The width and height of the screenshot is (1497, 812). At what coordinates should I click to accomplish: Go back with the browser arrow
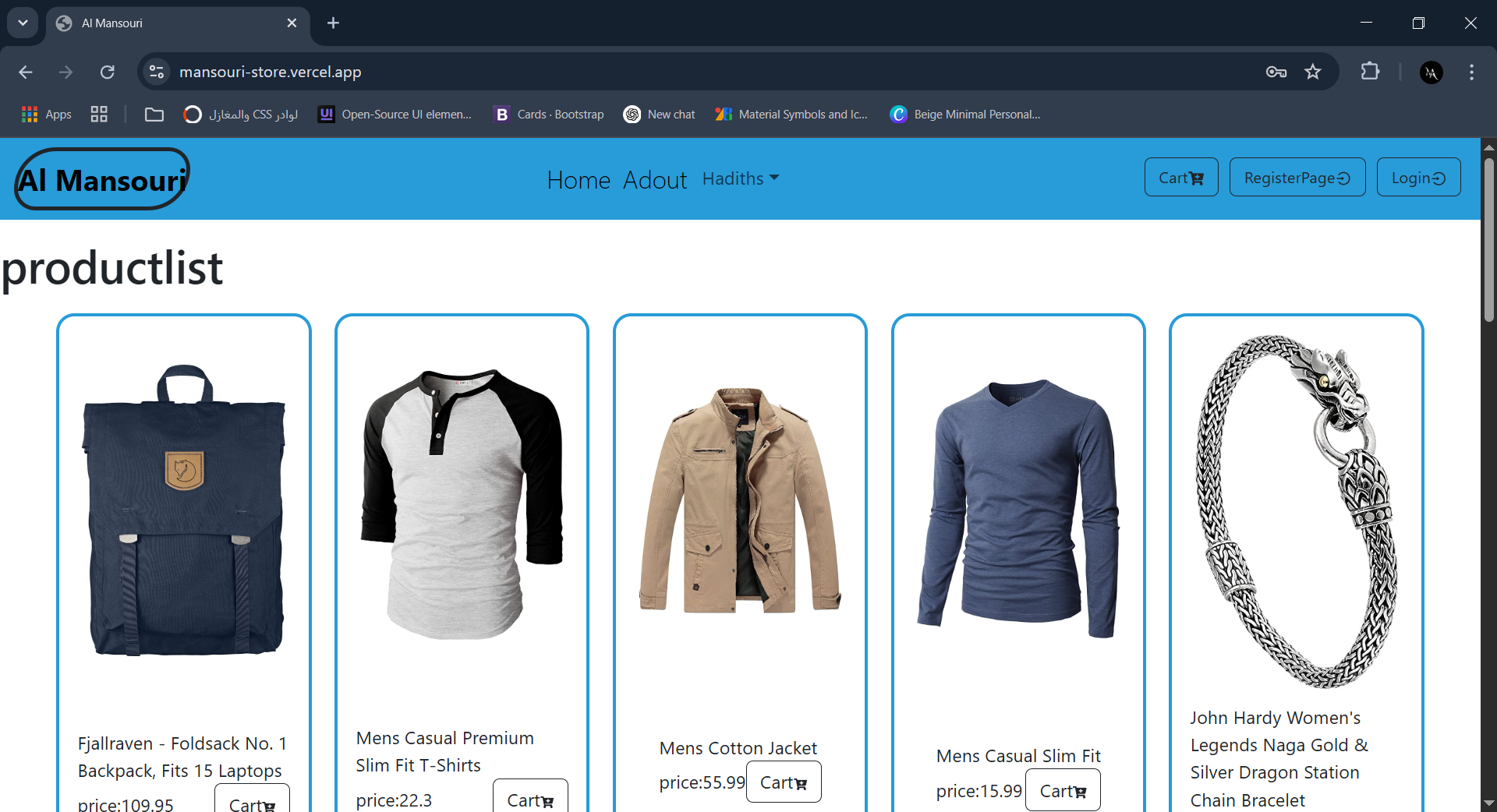(26, 72)
